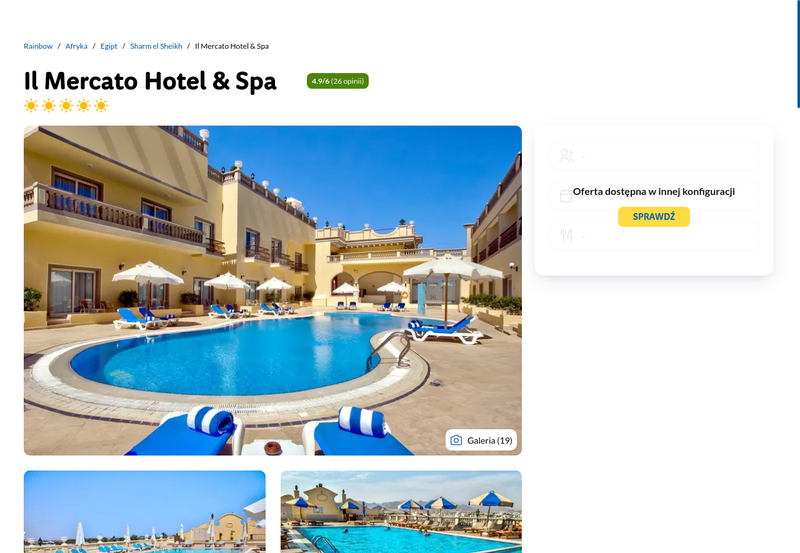Click the calendar date icon
Image resolution: width=800 pixels, height=553 pixels.
pos(566,196)
